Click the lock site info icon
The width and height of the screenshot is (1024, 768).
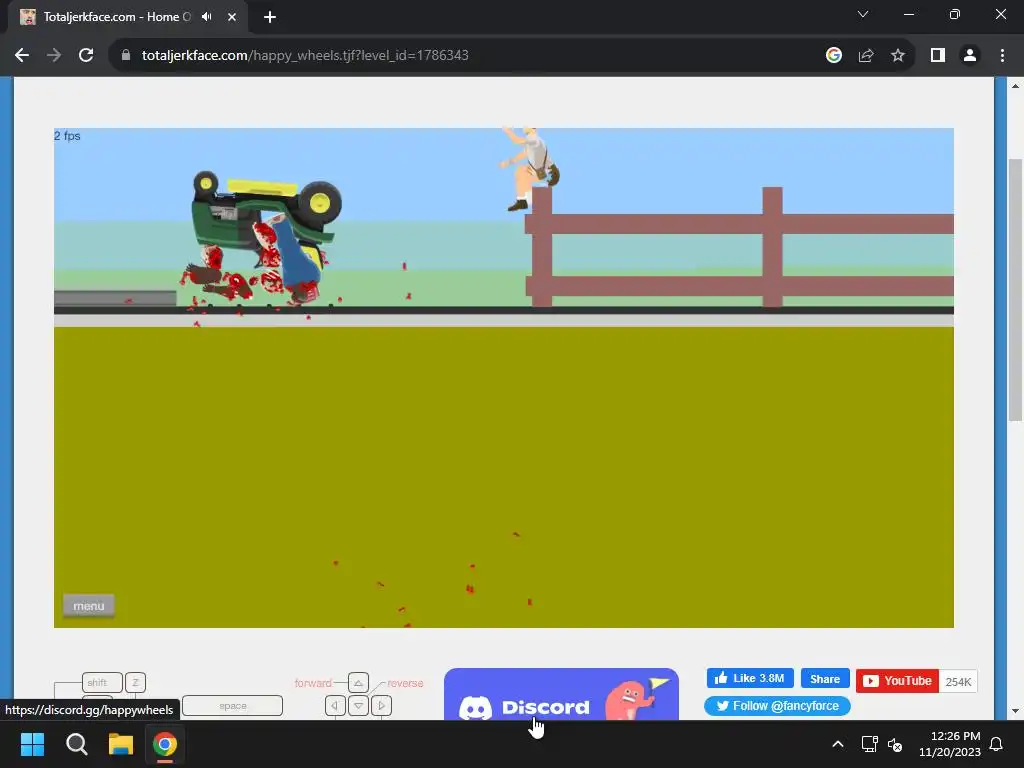[126, 56]
